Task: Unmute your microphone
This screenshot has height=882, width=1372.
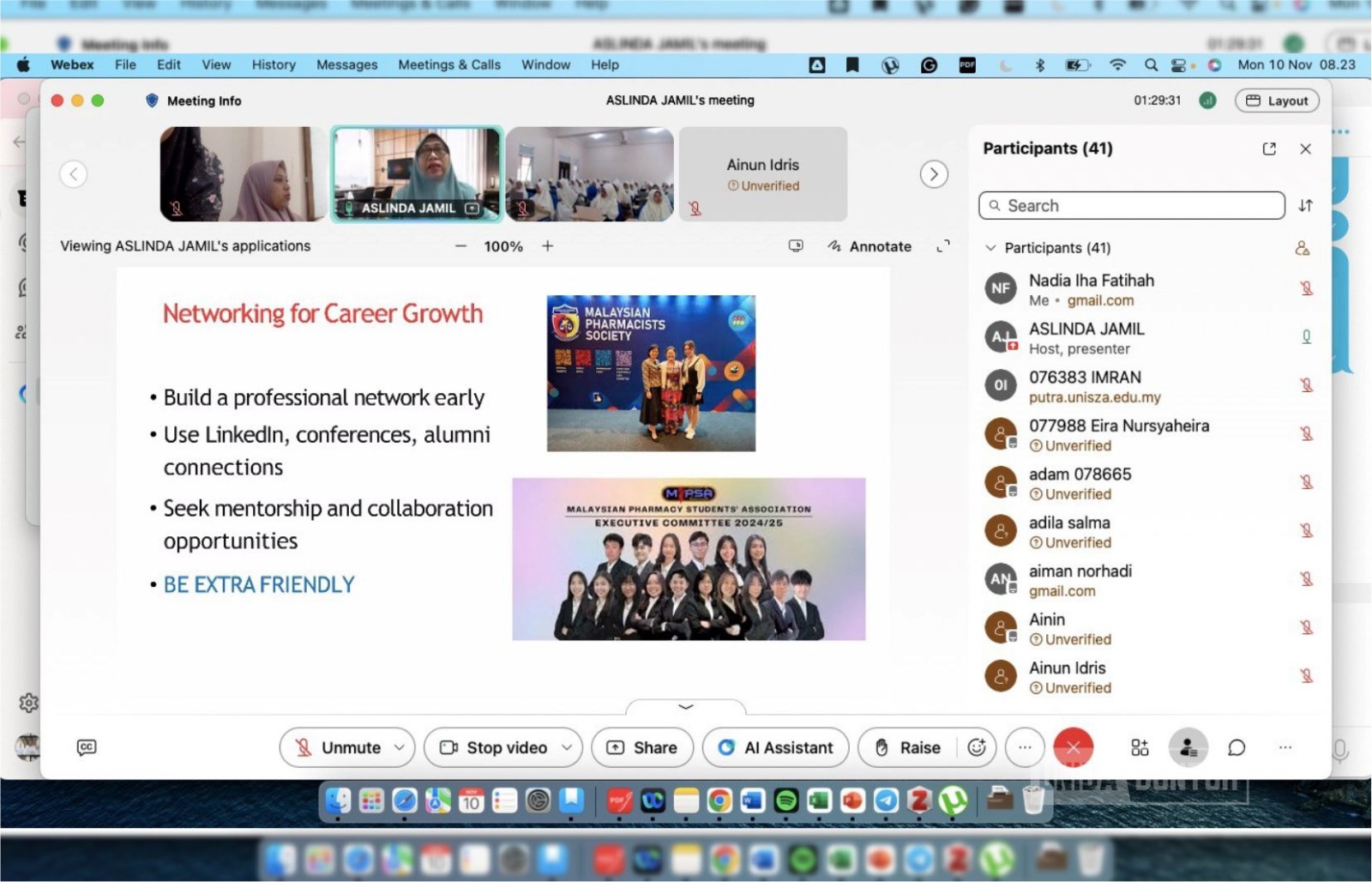Action: pyautogui.click(x=338, y=747)
